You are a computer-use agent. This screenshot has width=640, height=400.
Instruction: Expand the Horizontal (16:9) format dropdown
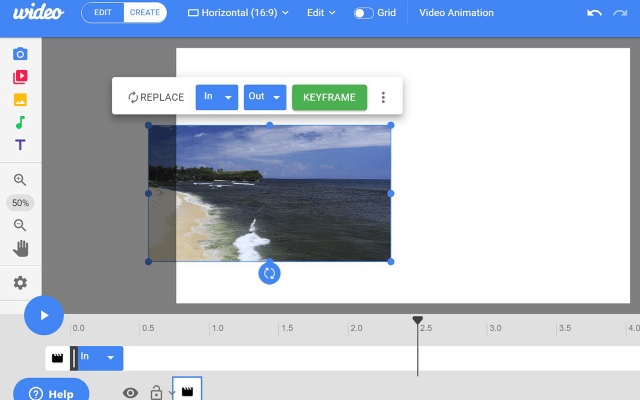pos(238,13)
